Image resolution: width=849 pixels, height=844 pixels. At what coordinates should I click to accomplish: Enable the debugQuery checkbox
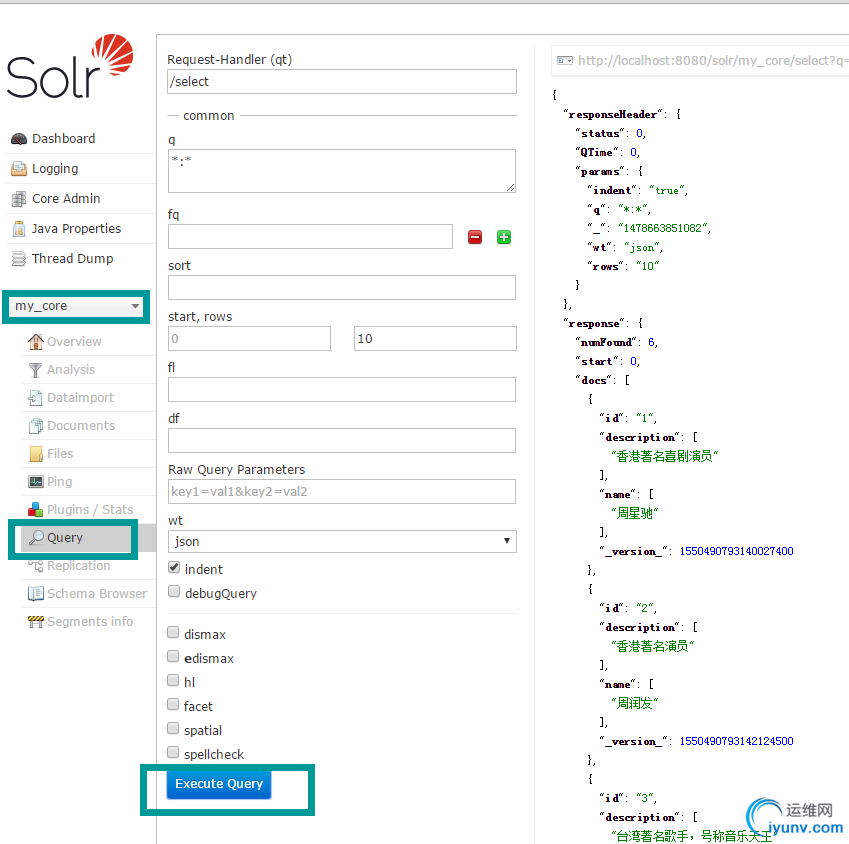[174, 591]
